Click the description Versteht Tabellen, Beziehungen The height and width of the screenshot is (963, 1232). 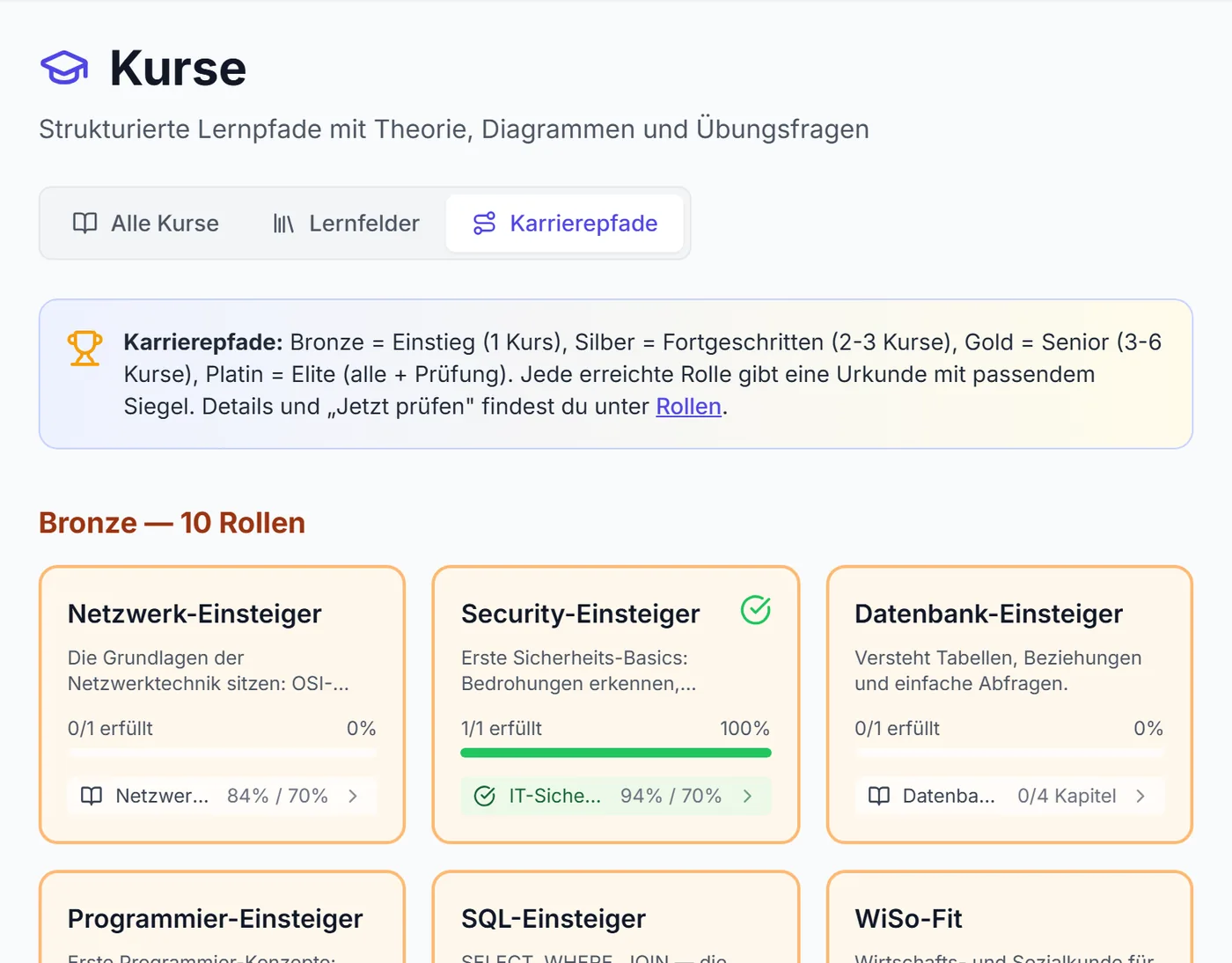tap(998, 671)
